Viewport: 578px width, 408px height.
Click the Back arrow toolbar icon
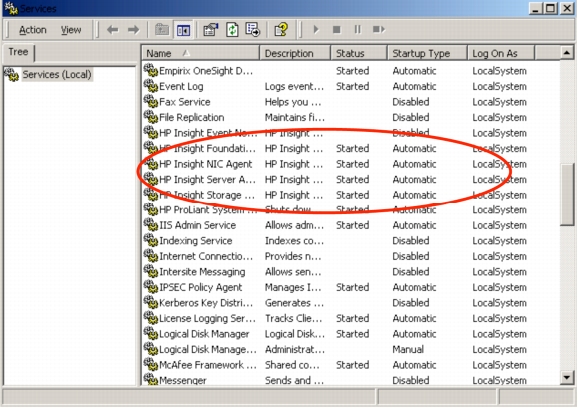112,29
